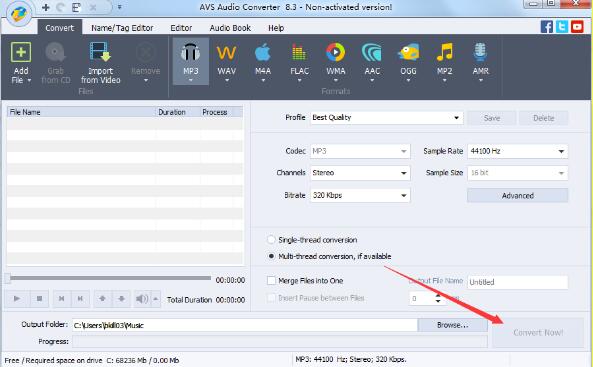The image size is (593, 367).
Task: Increase pause value with stepper arrow
Action: click(x=438, y=295)
